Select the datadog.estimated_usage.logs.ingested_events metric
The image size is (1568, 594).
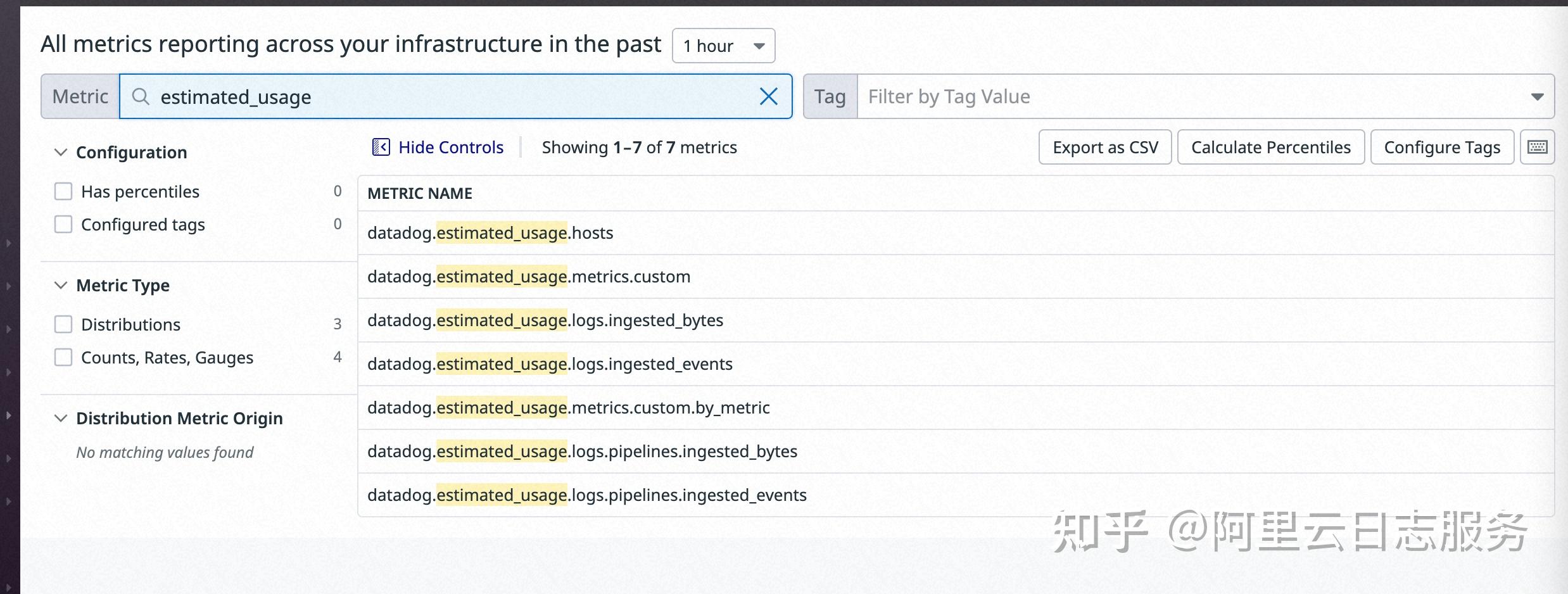click(x=550, y=363)
